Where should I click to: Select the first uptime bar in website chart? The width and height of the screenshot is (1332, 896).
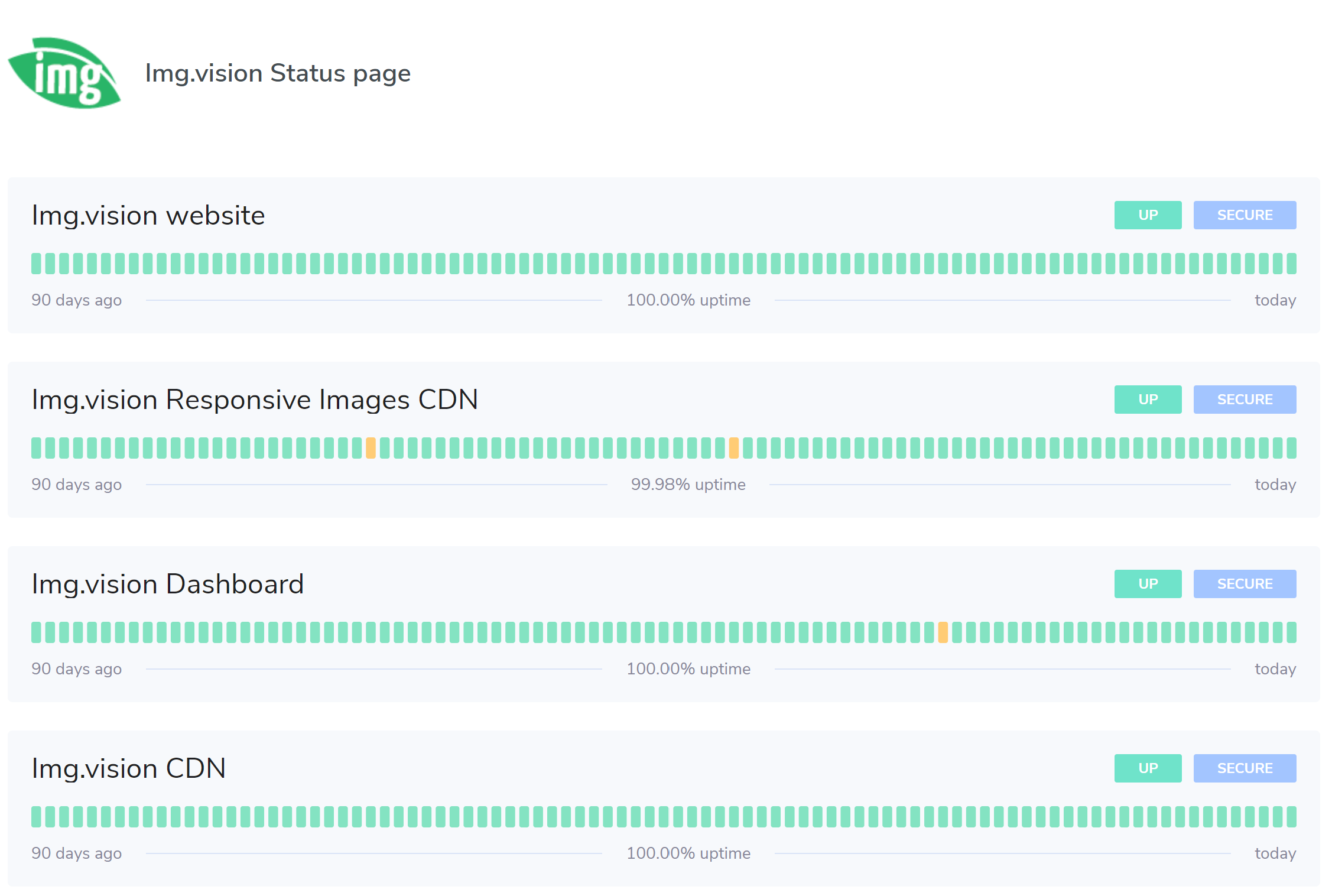[35, 264]
